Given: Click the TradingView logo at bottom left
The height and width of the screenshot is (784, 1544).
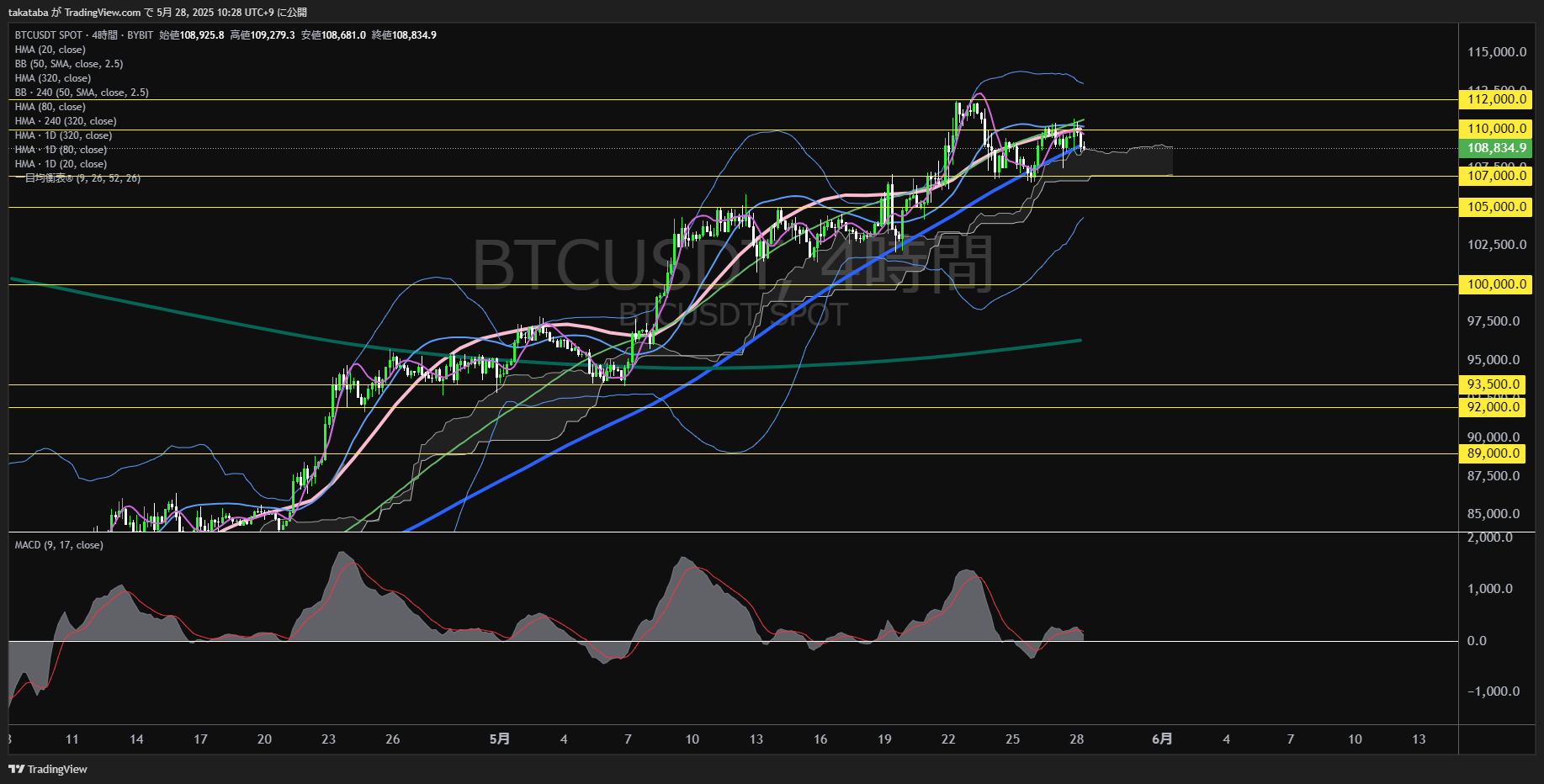Looking at the screenshot, I should click(x=48, y=769).
